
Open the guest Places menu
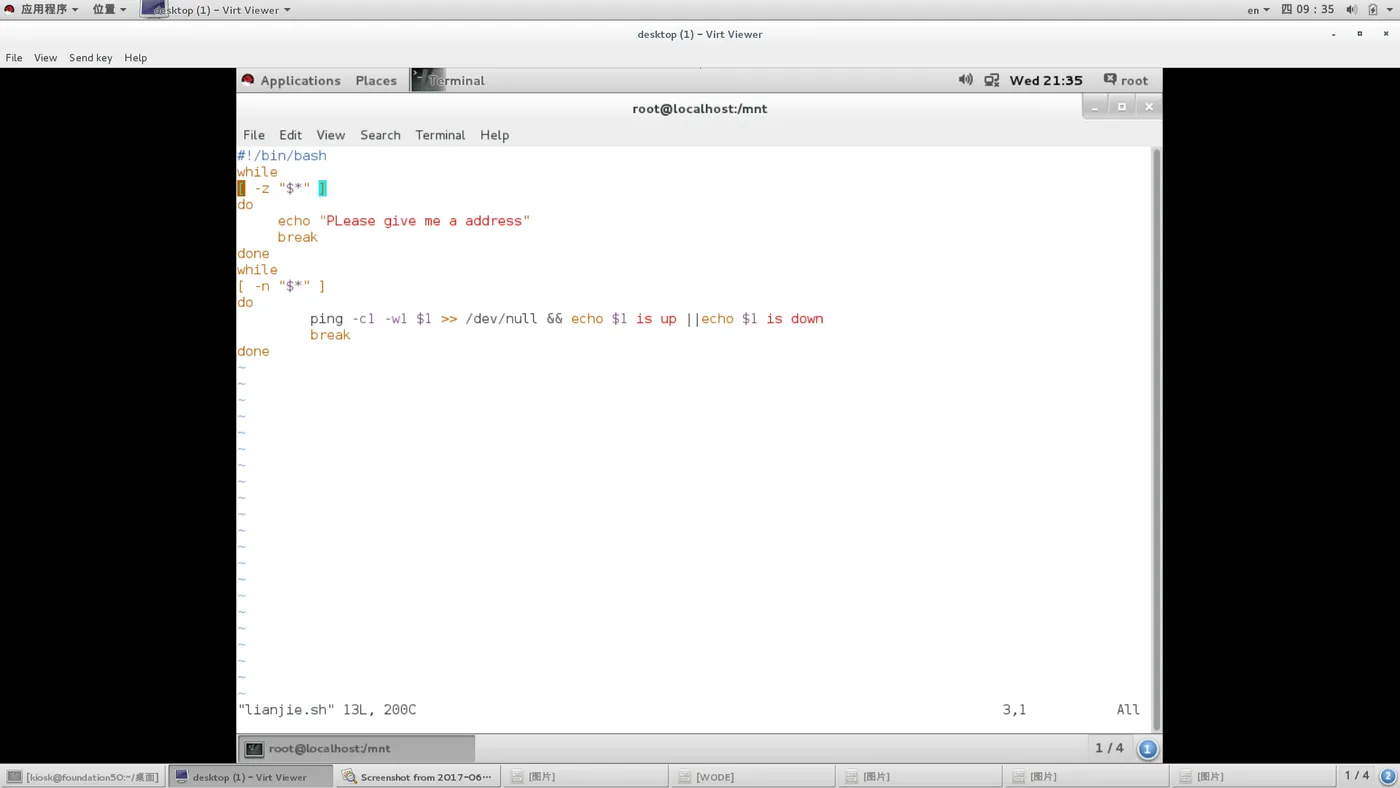tap(376, 80)
